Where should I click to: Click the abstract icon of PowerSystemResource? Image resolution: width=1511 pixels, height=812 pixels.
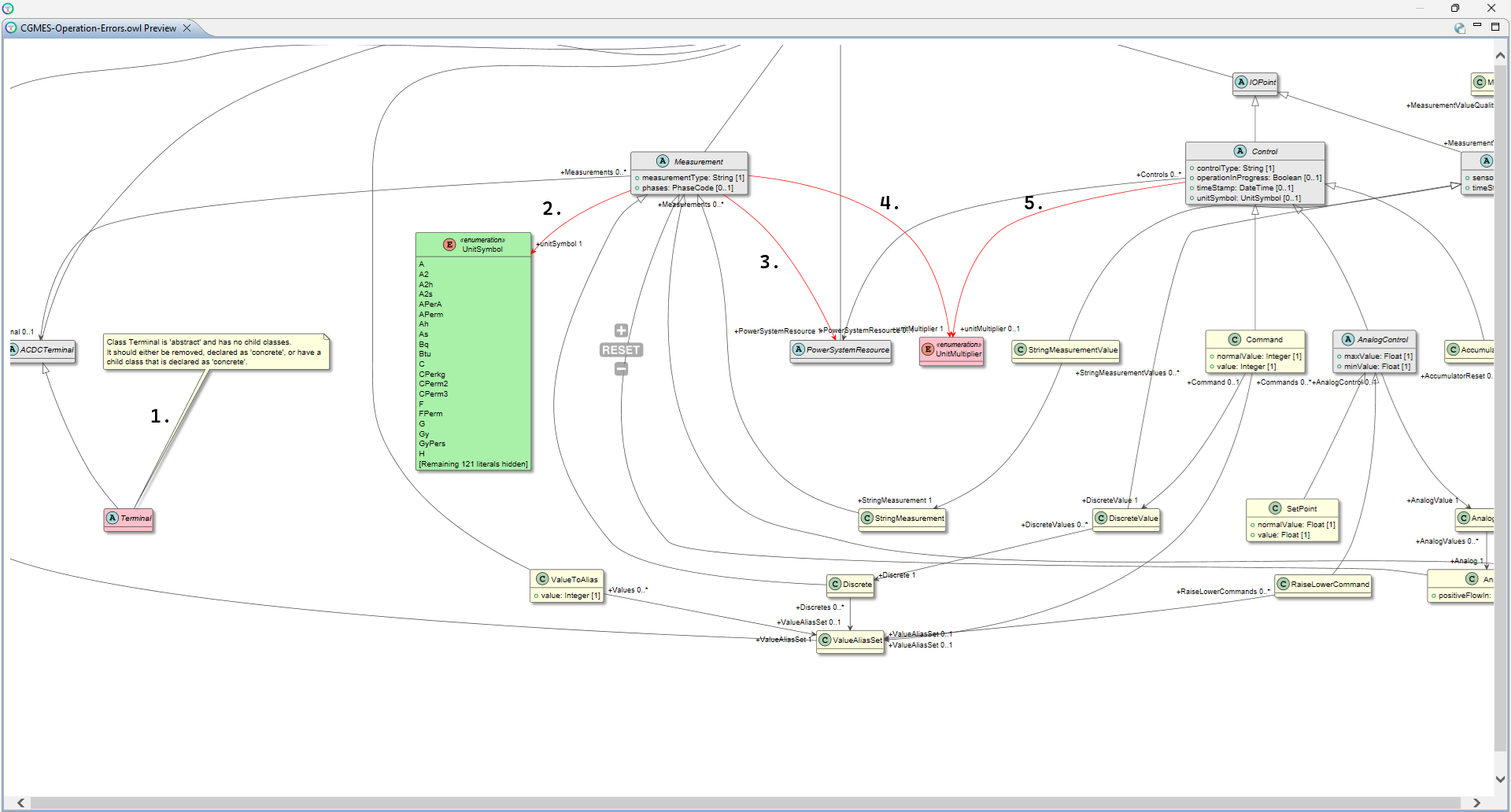pos(799,349)
